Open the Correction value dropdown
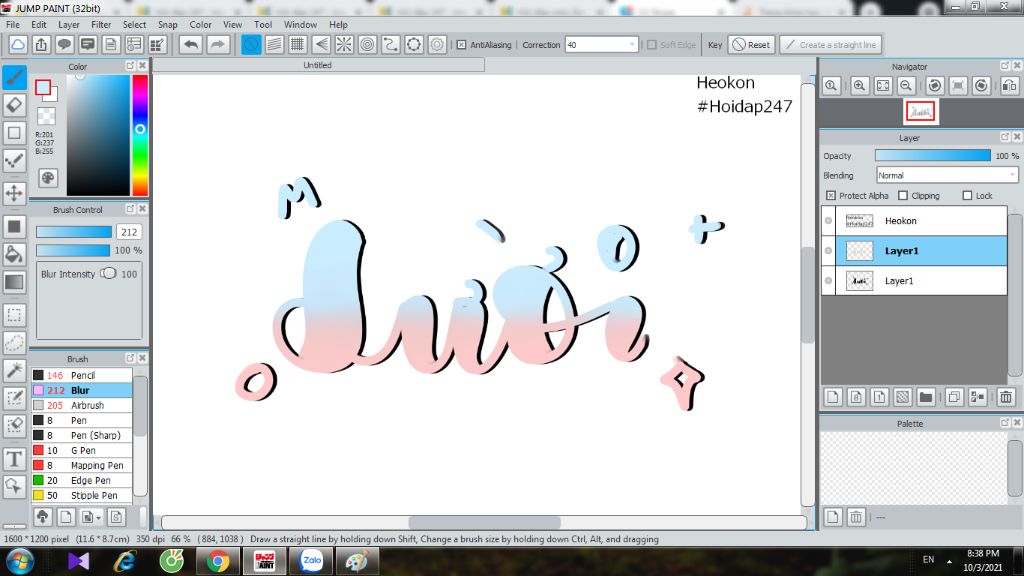Screen dimensions: 1024x576 point(632,44)
